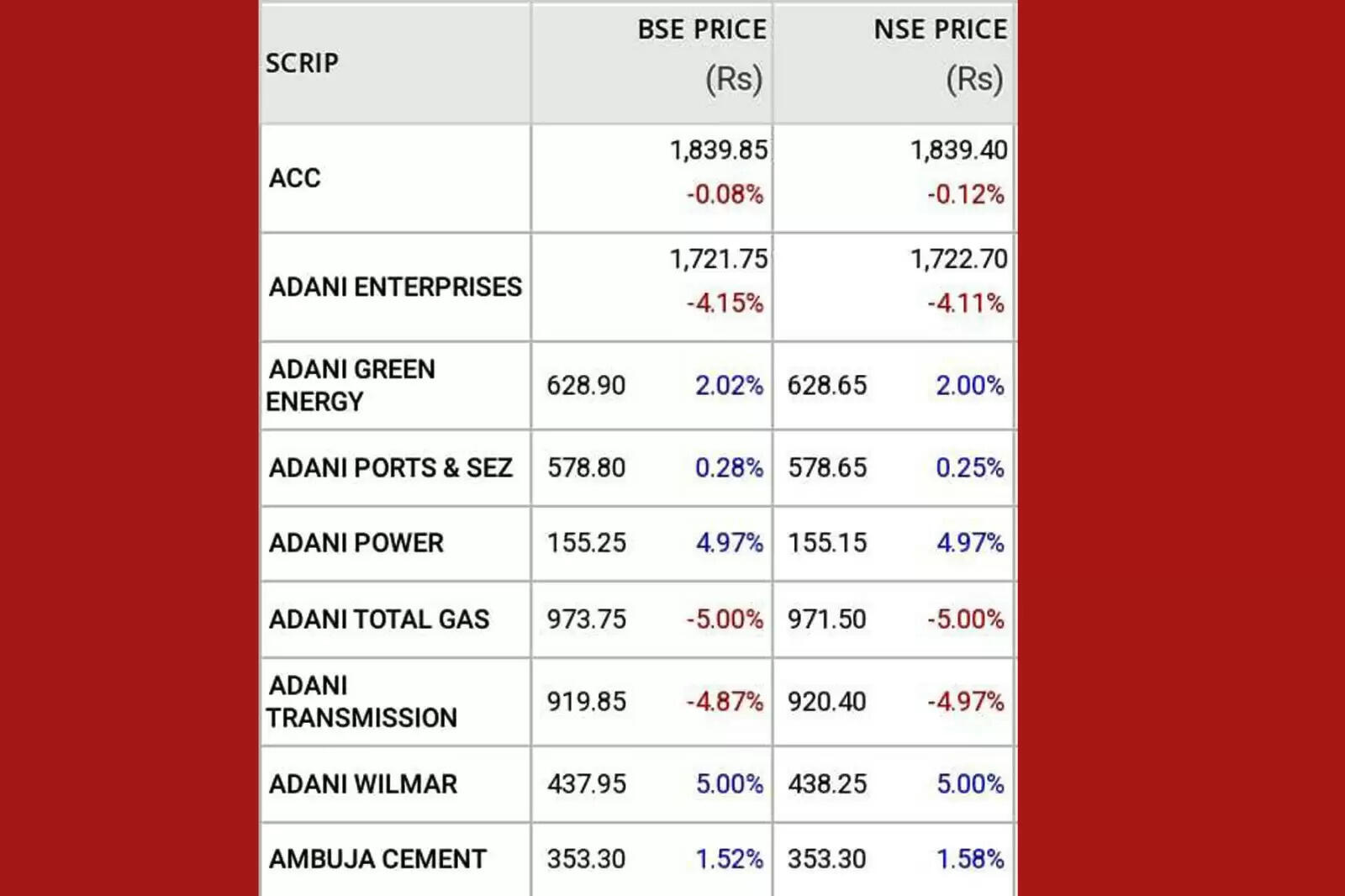
Task: Click the BSE PRICE column header
Action: coord(701,30)
